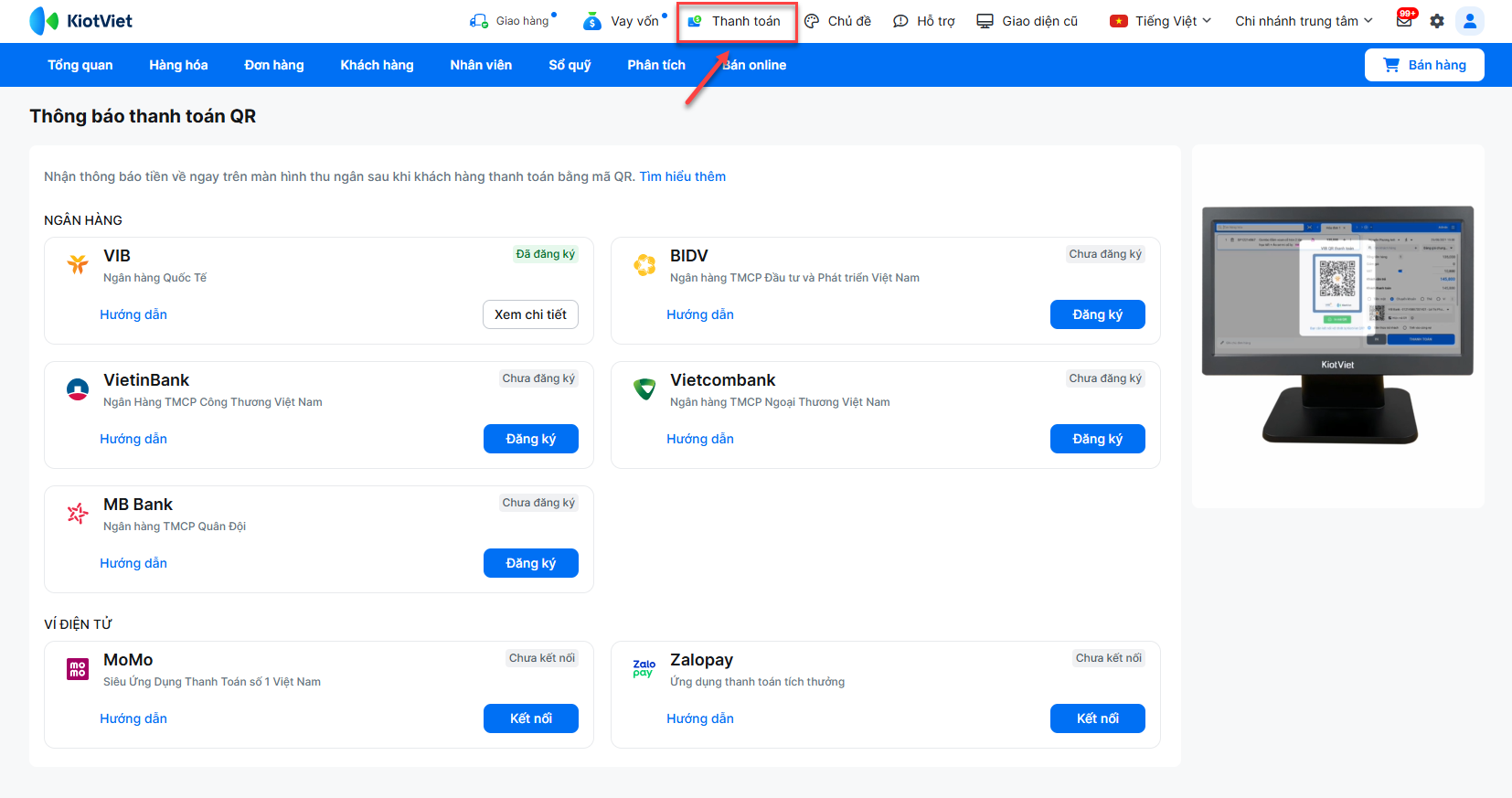Click the Zalopay logo
Image resolution: width=1512 pixels, height=798 pixels.
tap(644, 669)
